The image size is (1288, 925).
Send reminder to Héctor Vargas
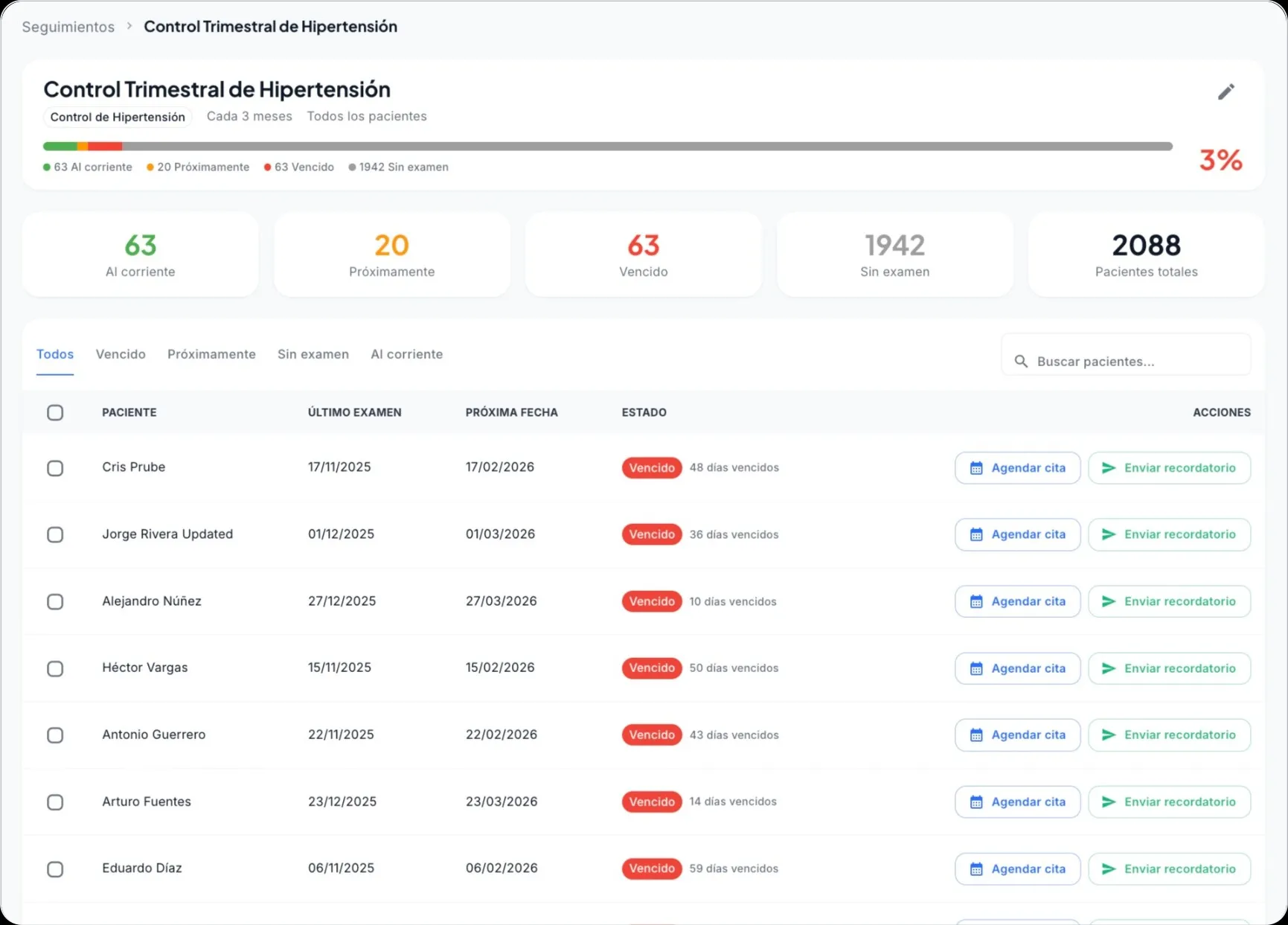click(x=1169, y=668)
